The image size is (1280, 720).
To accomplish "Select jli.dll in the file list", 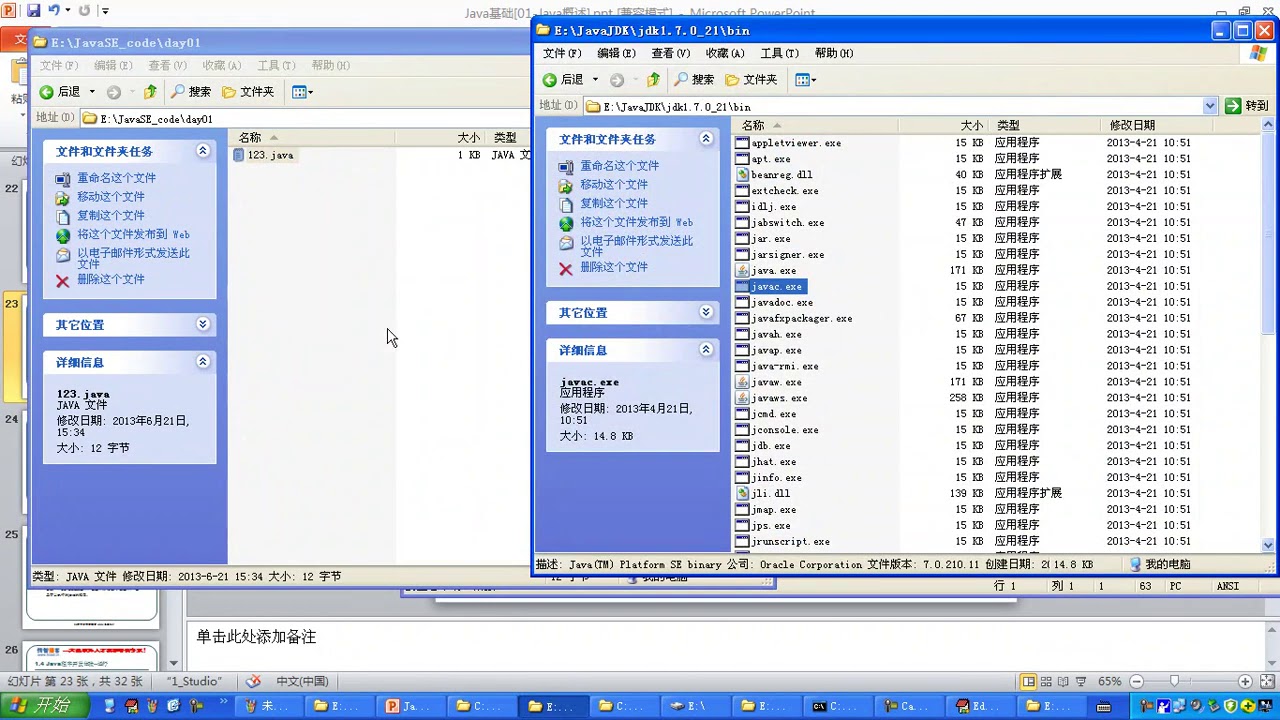I will pos(763,493).
